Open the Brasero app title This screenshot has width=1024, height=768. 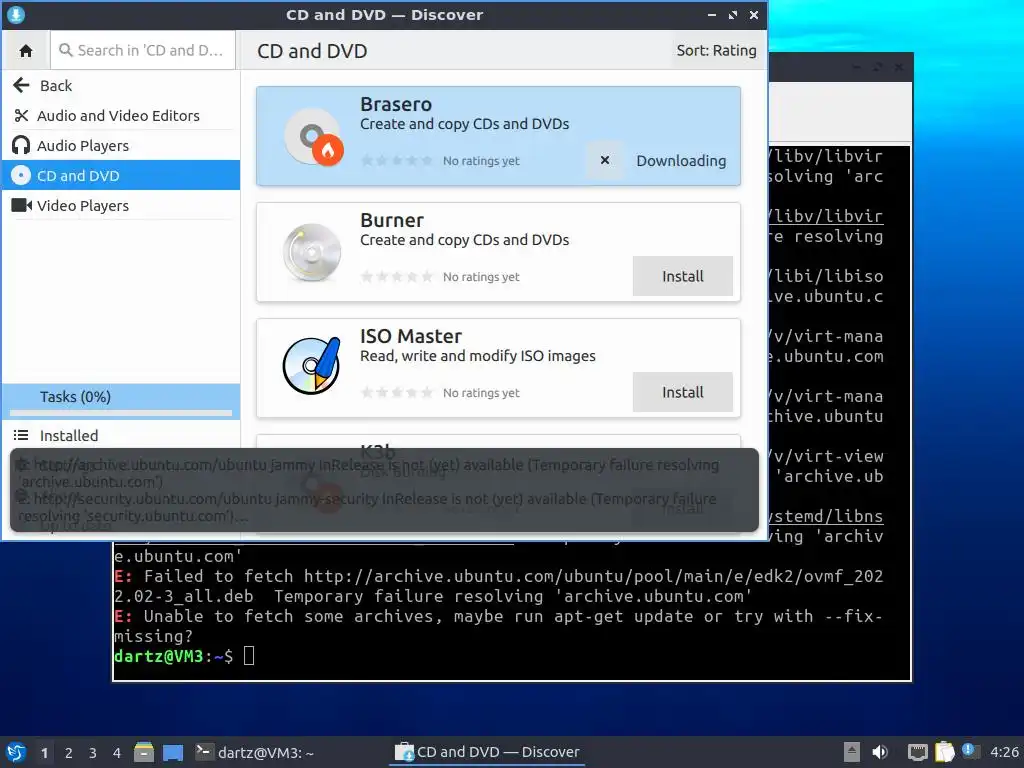[x=396, y=104]
